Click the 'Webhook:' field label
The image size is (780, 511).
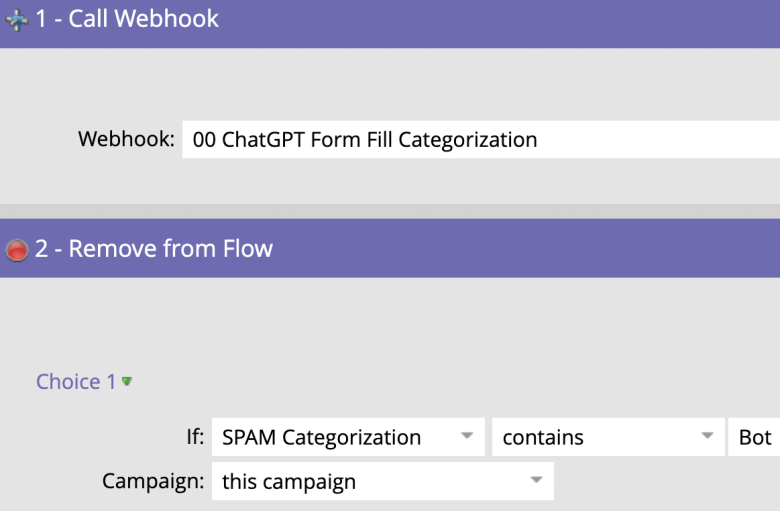(x=126, y=139)
